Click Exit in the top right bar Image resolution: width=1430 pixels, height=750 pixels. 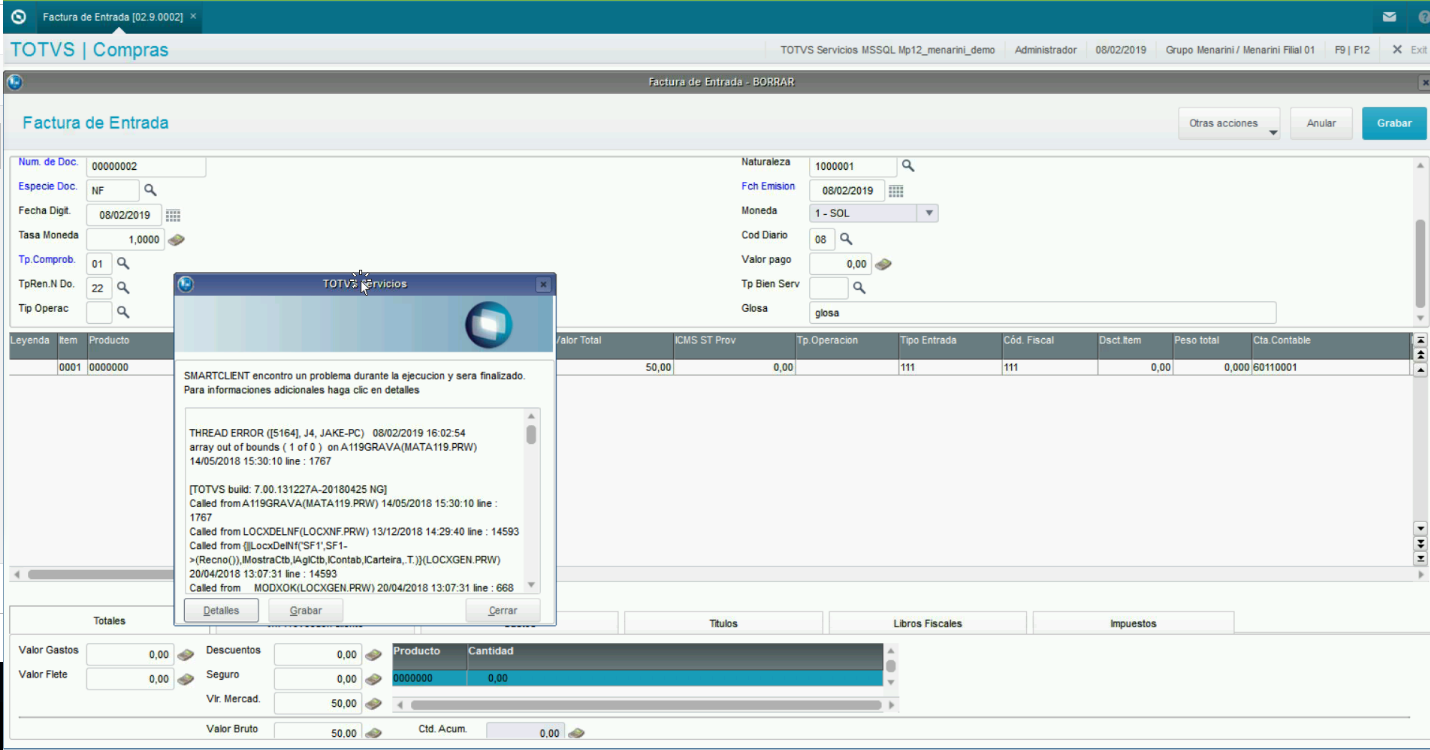pos(1410,49)
